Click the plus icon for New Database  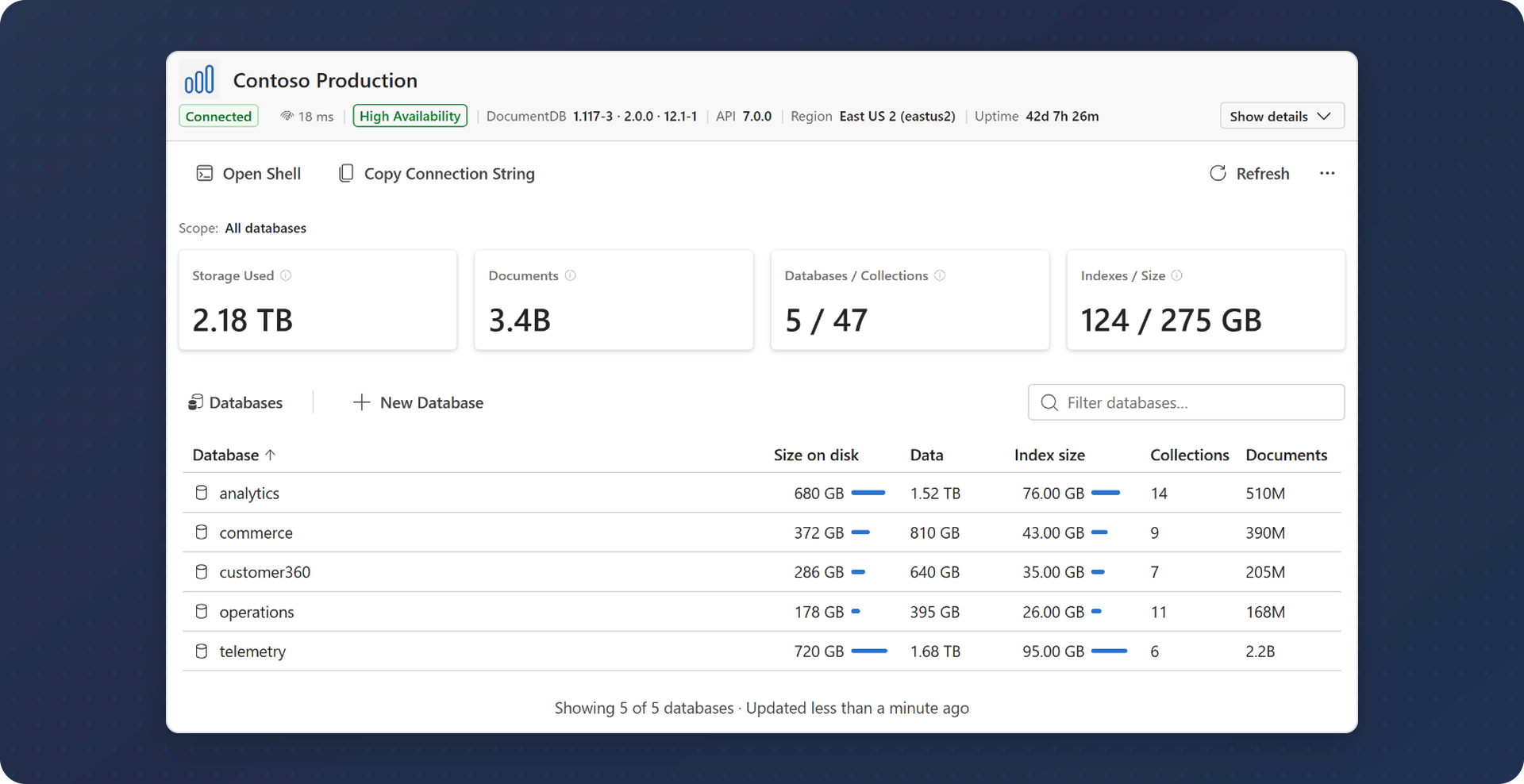click(x=361, y=402)
